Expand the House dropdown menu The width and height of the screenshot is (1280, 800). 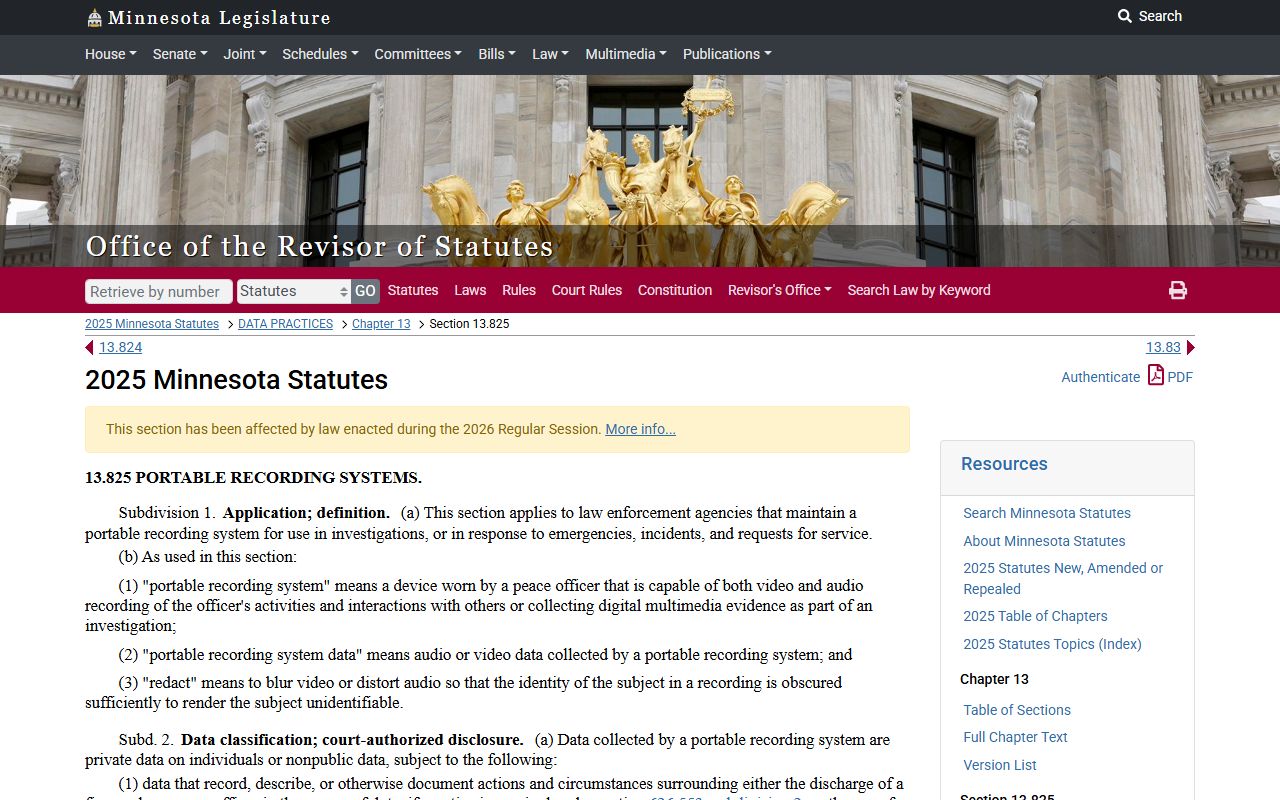[111, 54]
